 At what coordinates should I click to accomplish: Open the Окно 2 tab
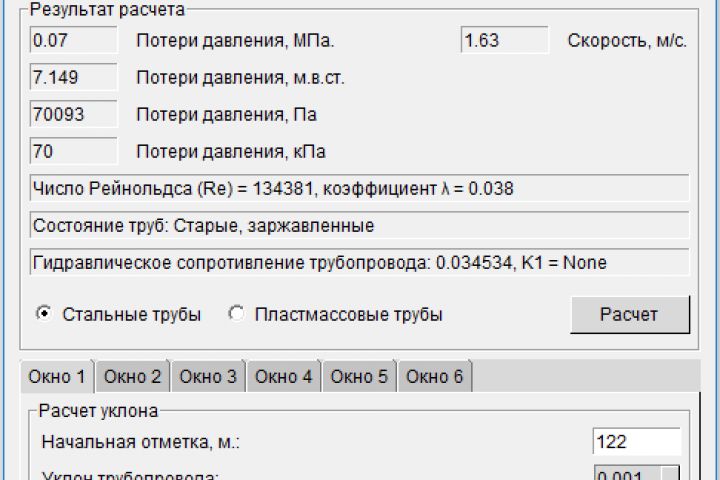pyautogui.click(x=133, y=377)
